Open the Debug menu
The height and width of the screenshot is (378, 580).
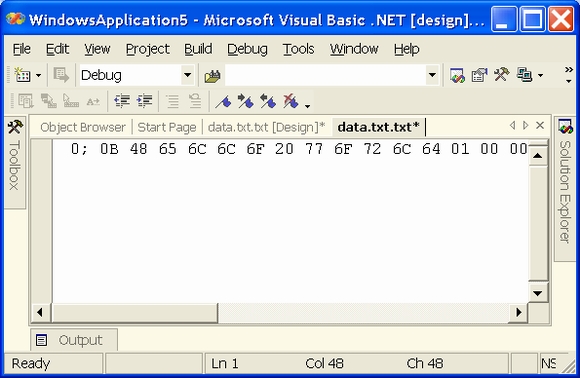coord(247,49)
